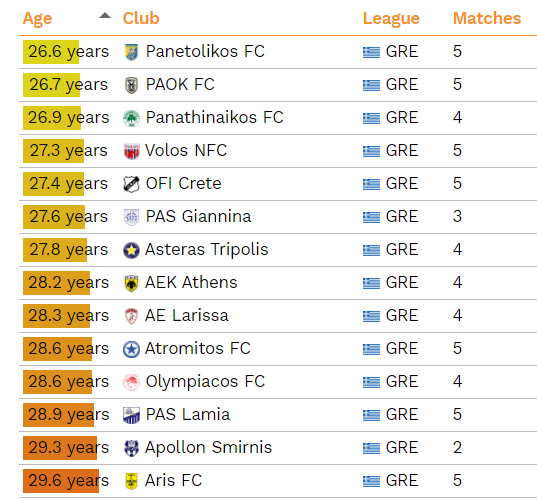The width and height of the screenshot is (537, 499).
Task: Toggle the Age column sort arrow
Action: pyautogui.click(x=105, y=15)
